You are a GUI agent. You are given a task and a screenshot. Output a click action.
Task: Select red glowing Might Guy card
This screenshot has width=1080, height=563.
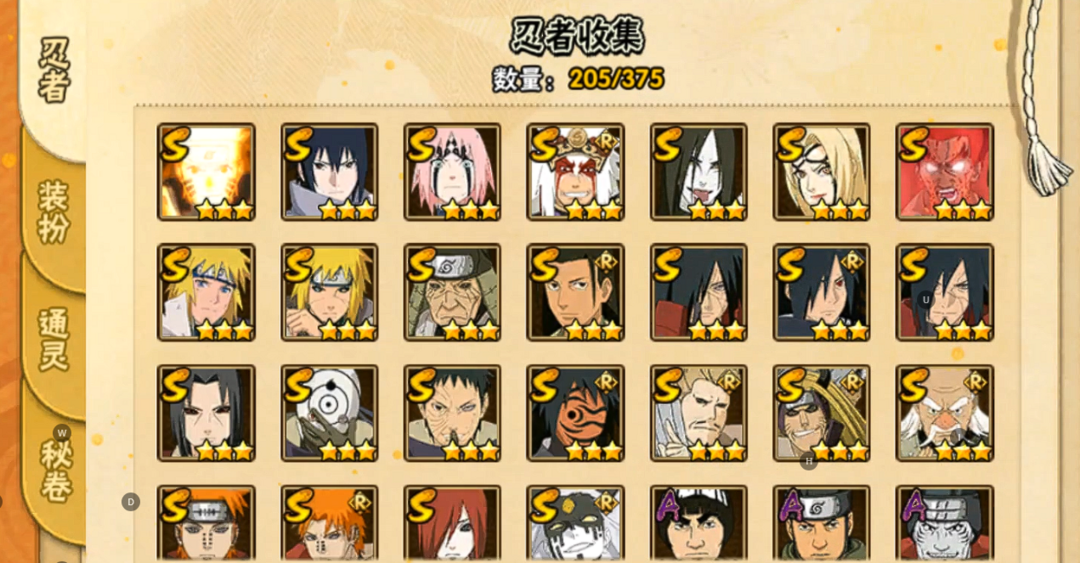click(944, 172)
